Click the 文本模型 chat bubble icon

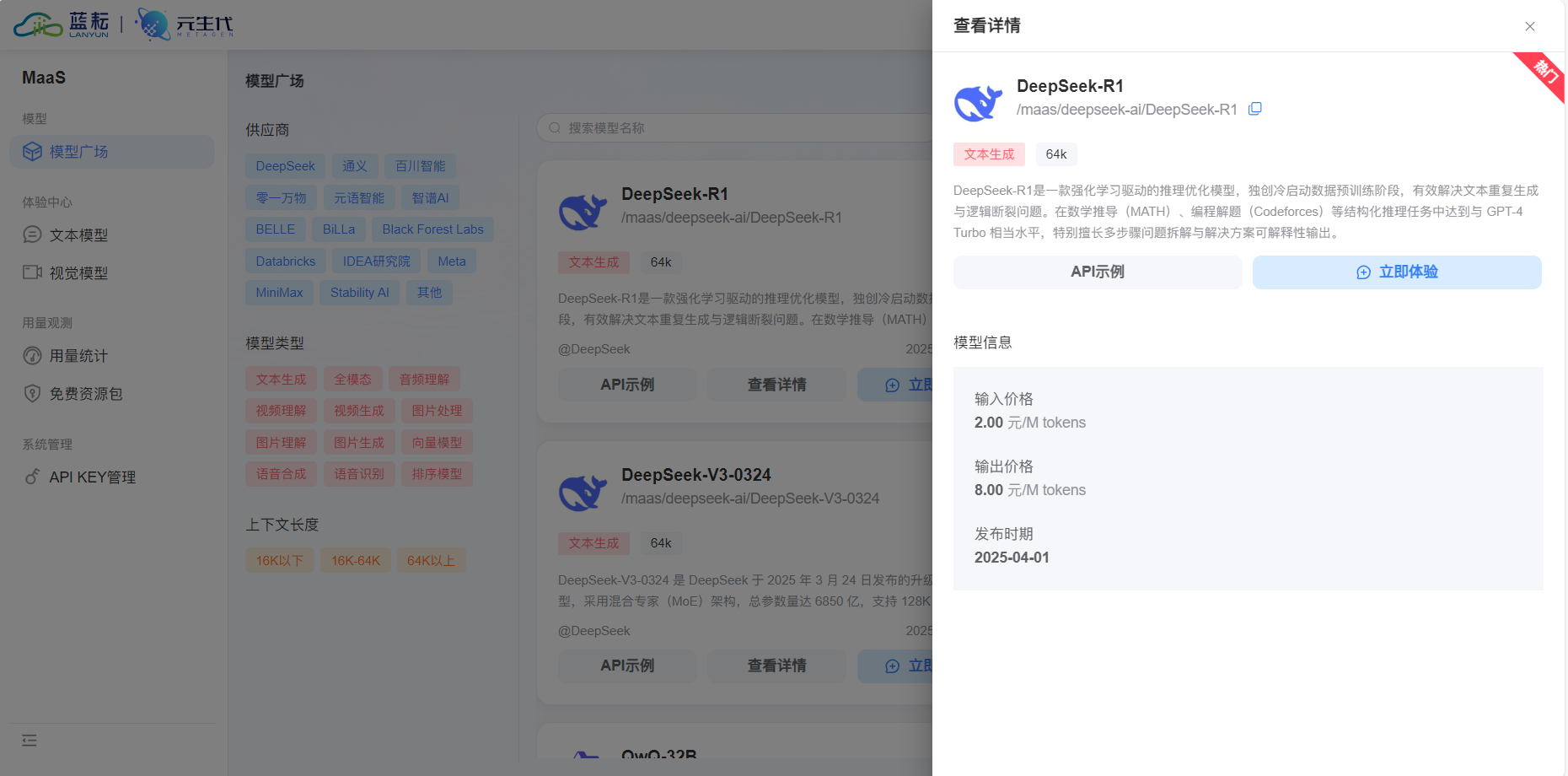pos(32,234)
